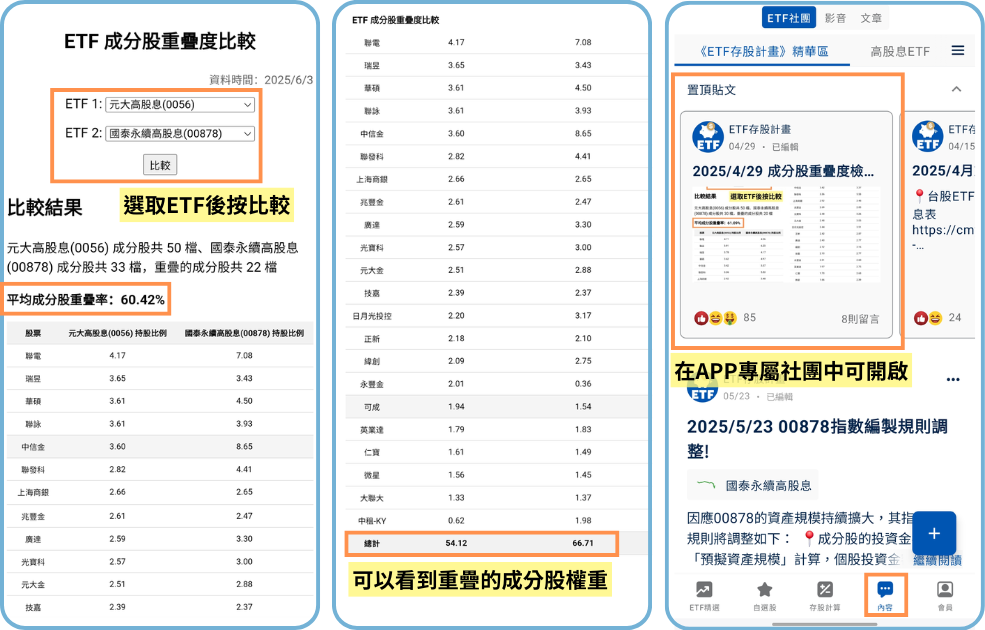
Task: Tap the 自選股 star icon
Action: coord(765,590)
